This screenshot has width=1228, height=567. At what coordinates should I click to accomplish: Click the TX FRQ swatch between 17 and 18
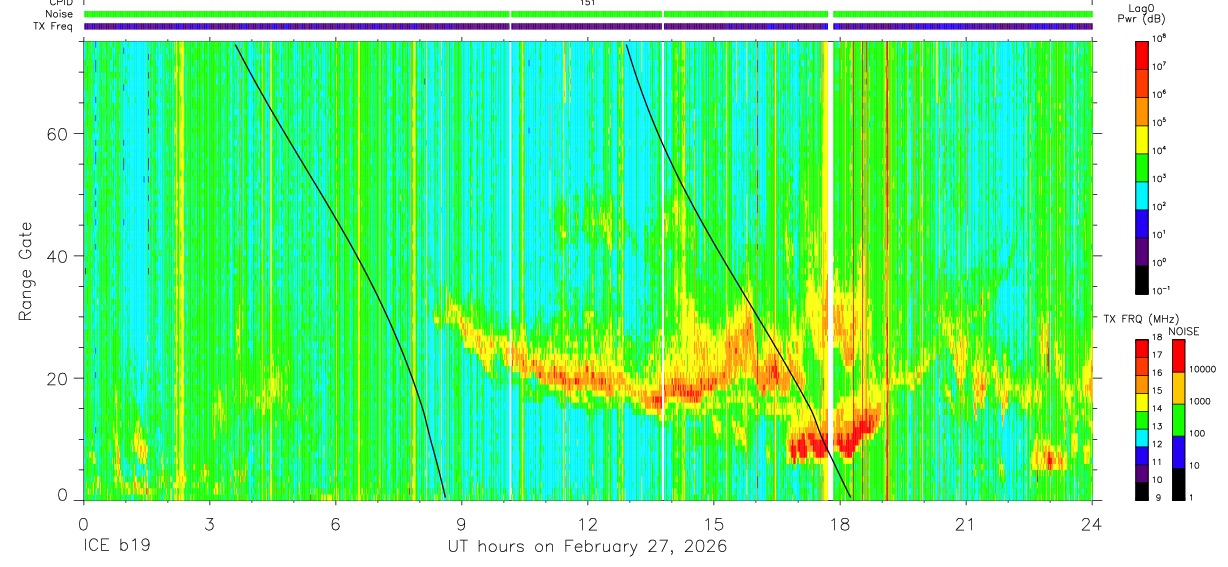[x=1142, y=347]
